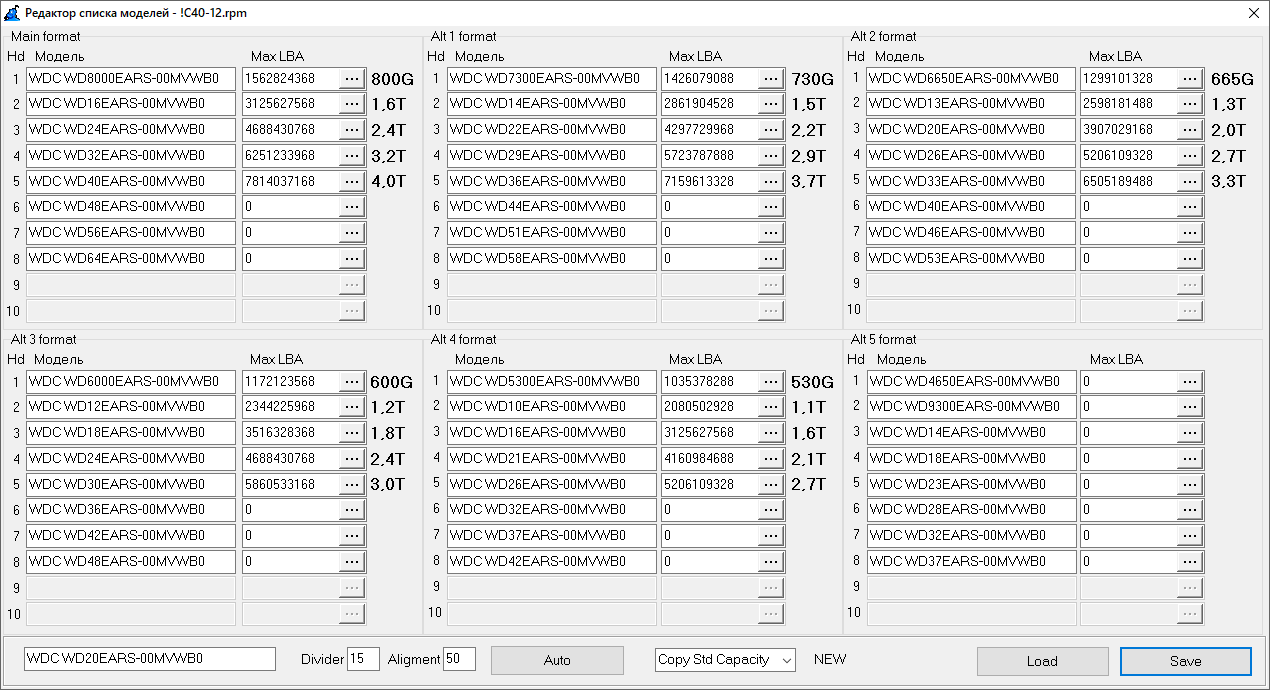Click the 530G capacity label
Viewport: 1270px width, 690px height.
[812, 383]
